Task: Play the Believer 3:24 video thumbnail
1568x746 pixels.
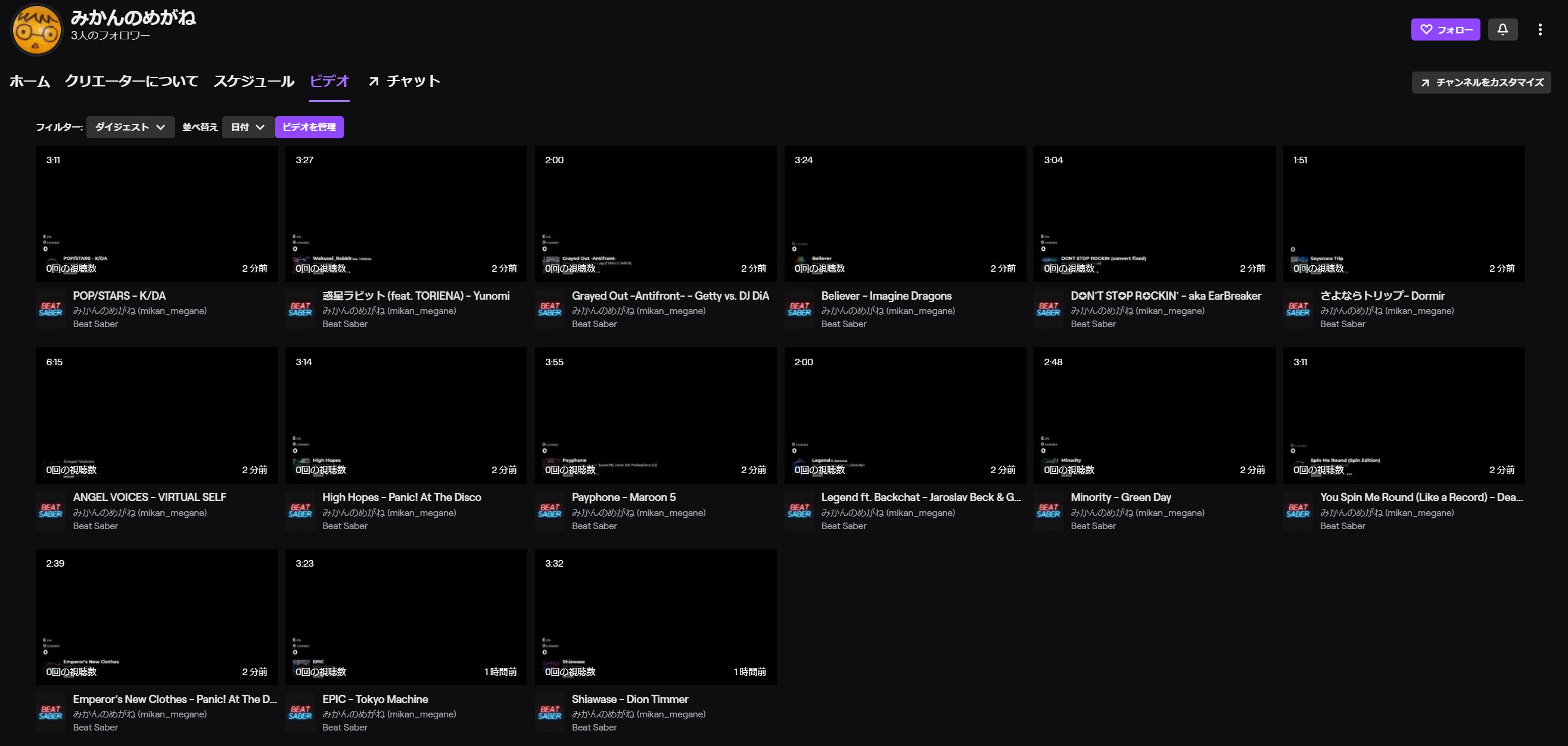Action: (x=905, y=214)
